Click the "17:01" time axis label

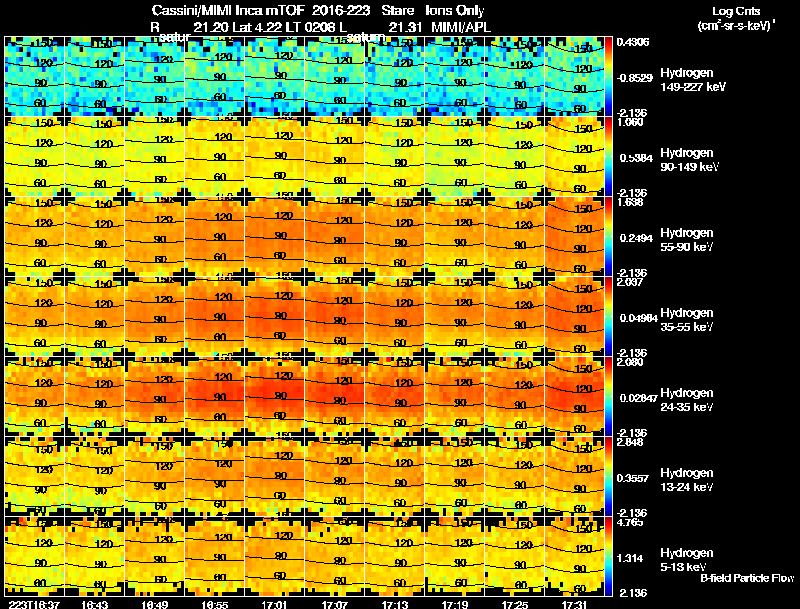(x=275, y=604)
